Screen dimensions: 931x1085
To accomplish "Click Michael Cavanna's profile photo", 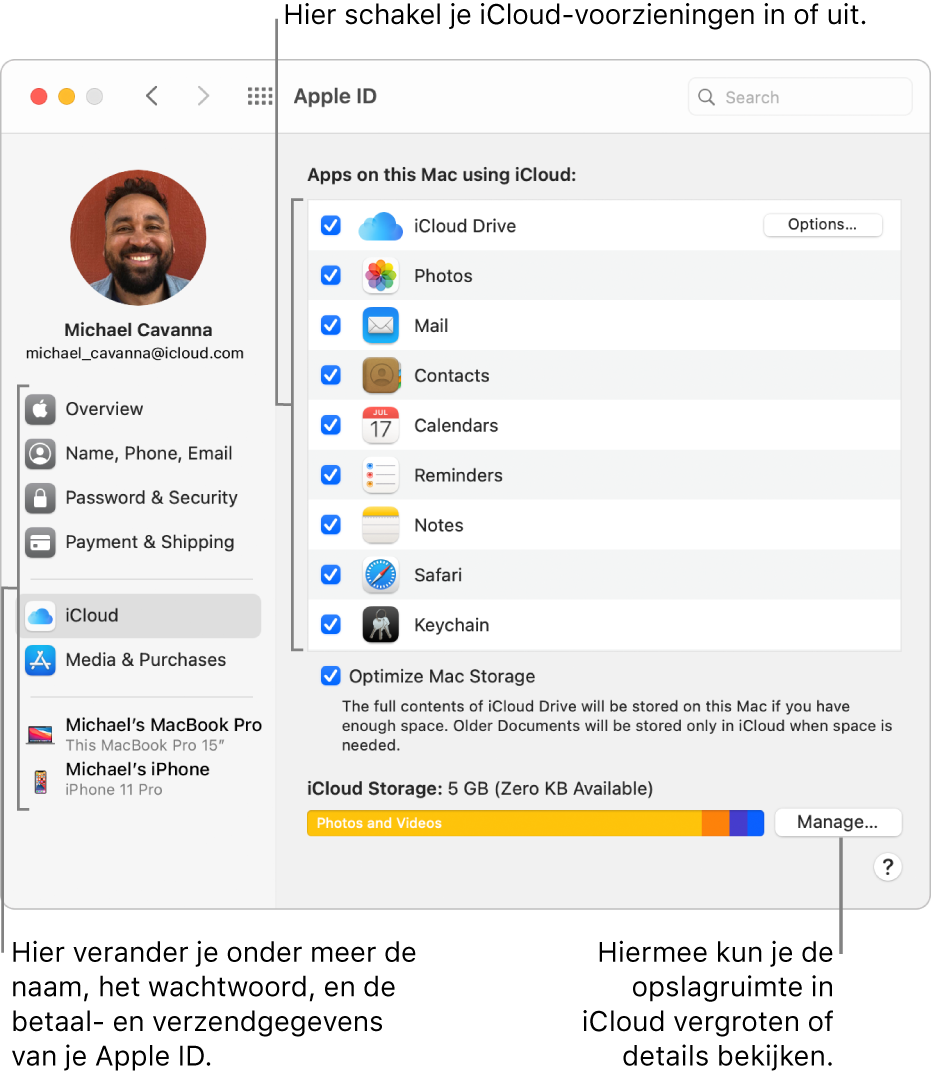I will click(138, 237).
